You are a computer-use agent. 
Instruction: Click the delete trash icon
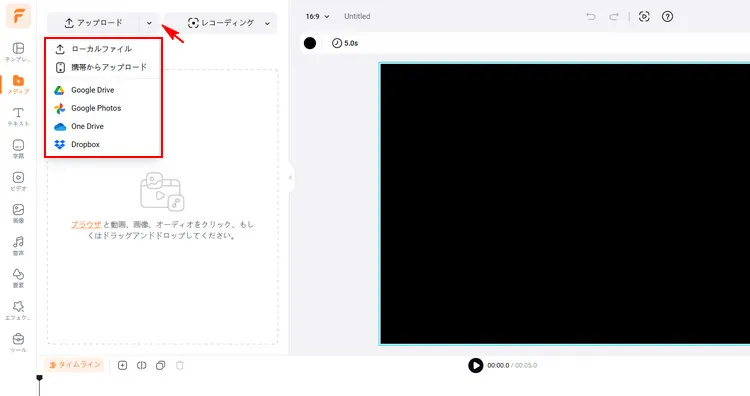click(x=180, y=365)
